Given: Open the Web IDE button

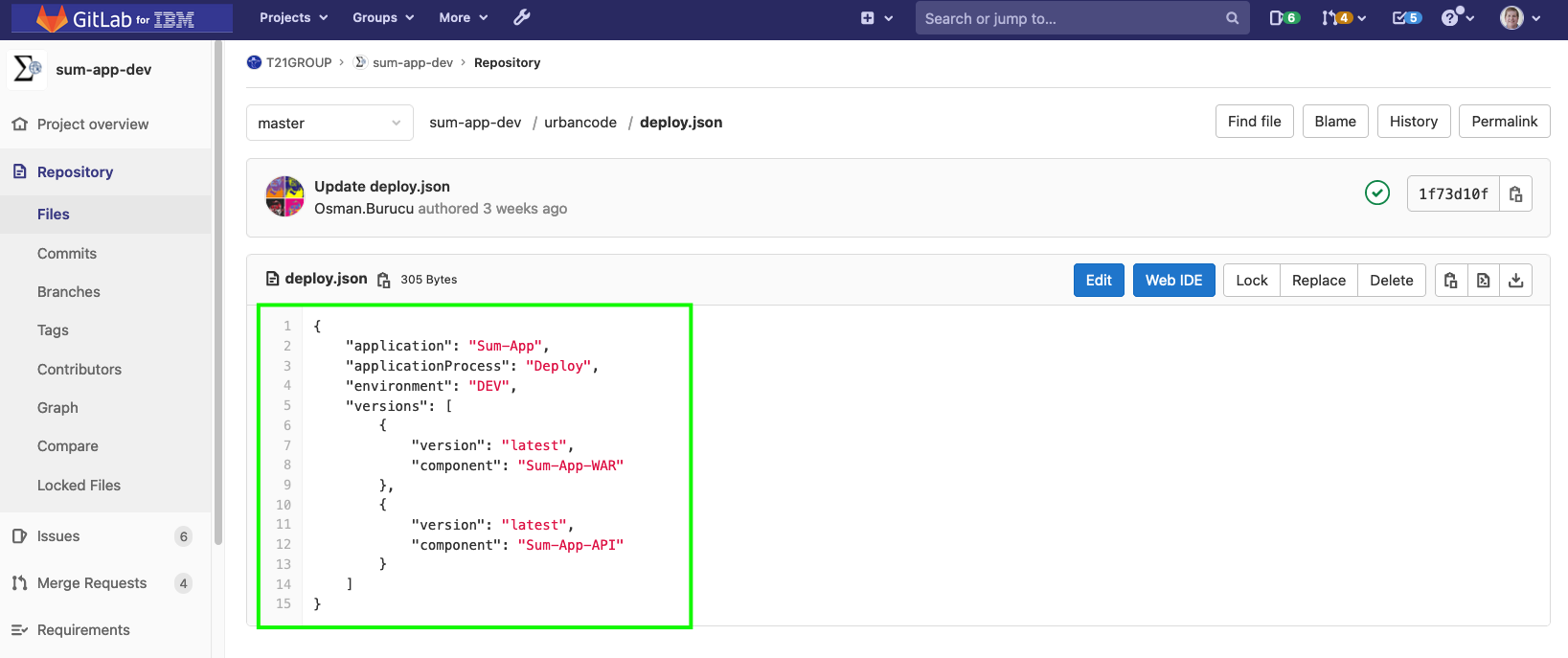Looking at the screenshot, I should coord(1174,281).
